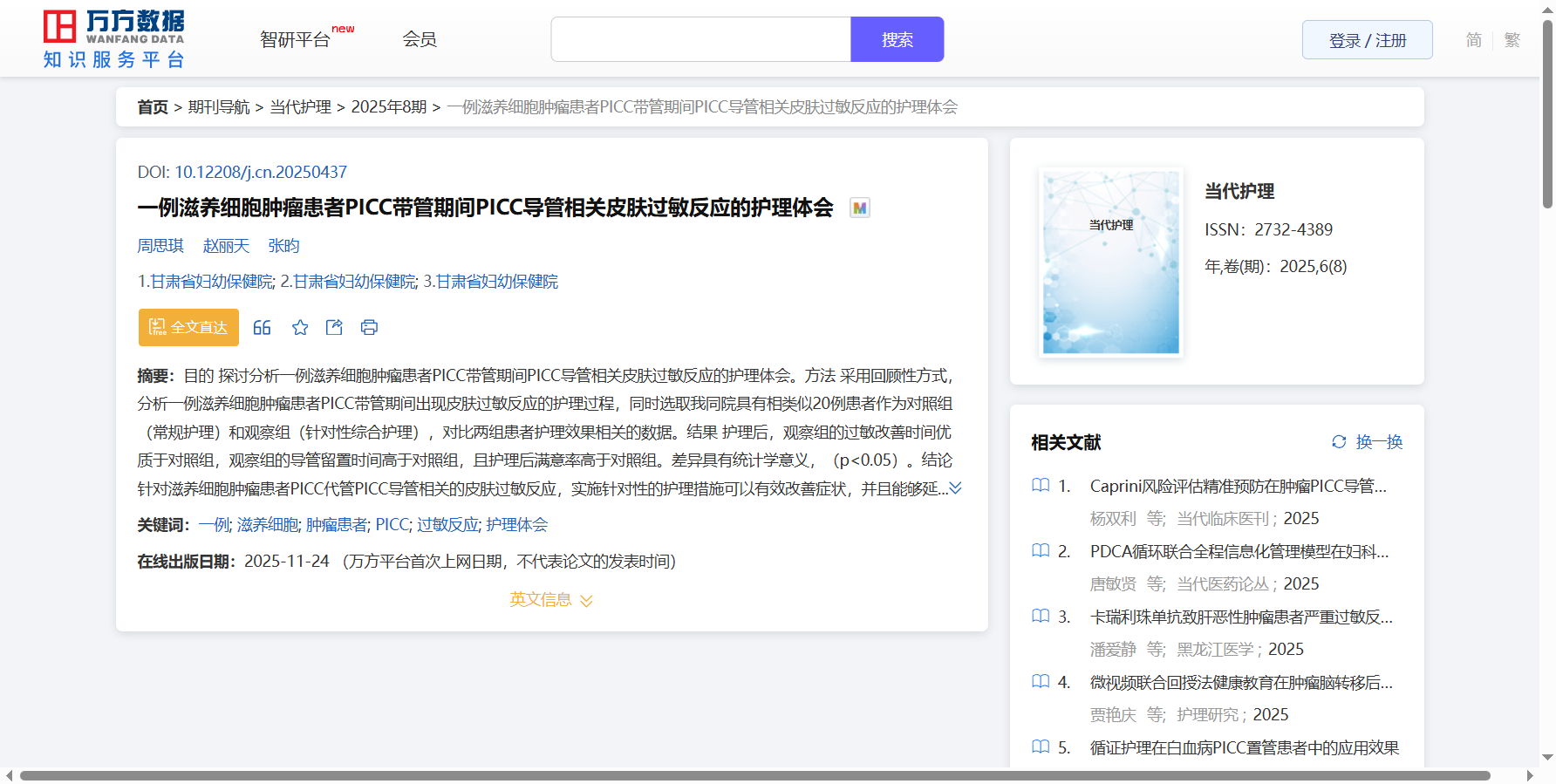Click the refresh icon in 相关文献
This screenshot has height=784, width=1556.
tap(1339, 442)
